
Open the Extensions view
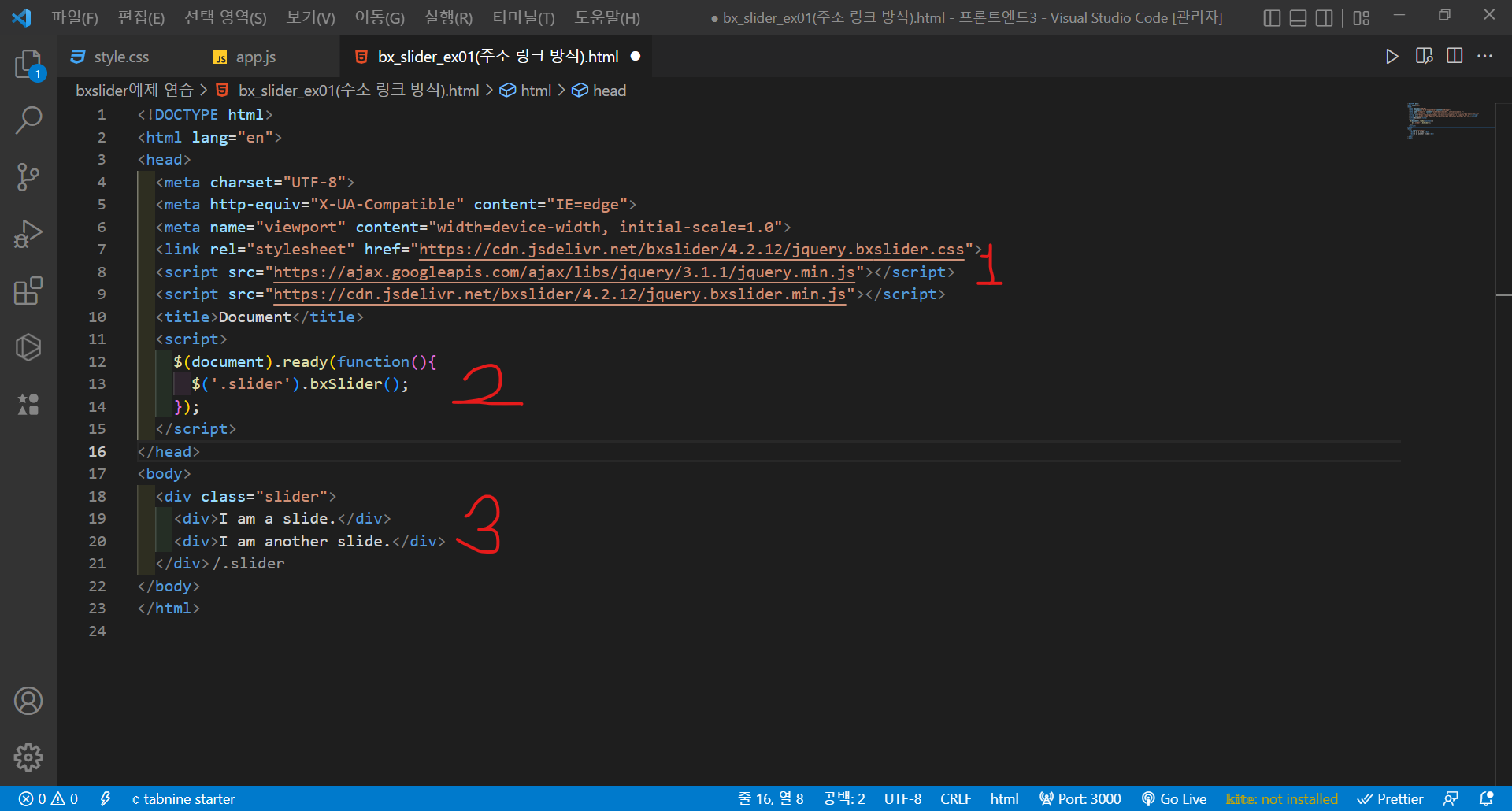point(28,291)
